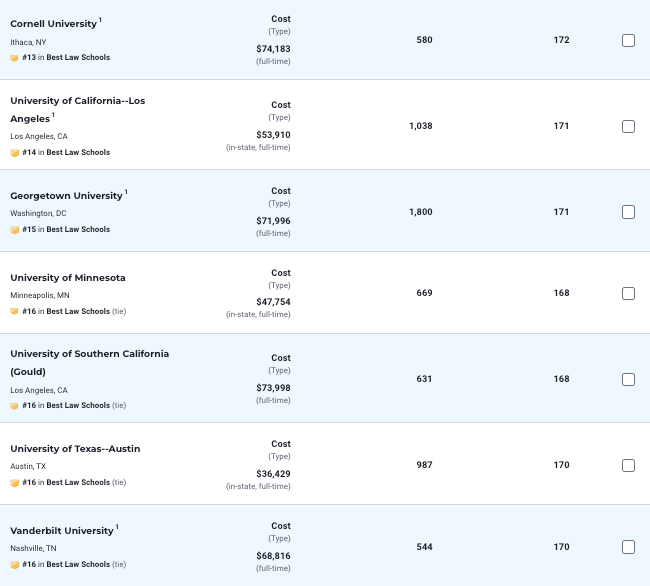Click ranking badge icon under Vanderbilt University

pyautogui.click(x=14, y=565)
